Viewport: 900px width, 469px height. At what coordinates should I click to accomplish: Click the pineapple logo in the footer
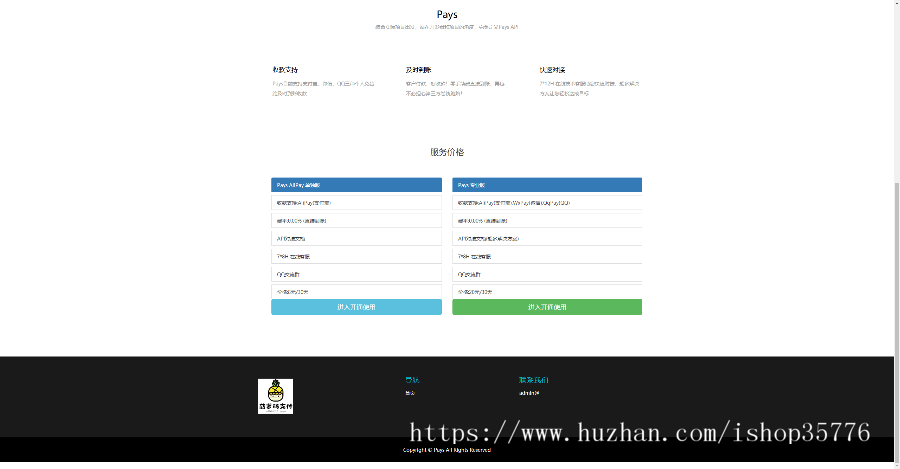275,396
